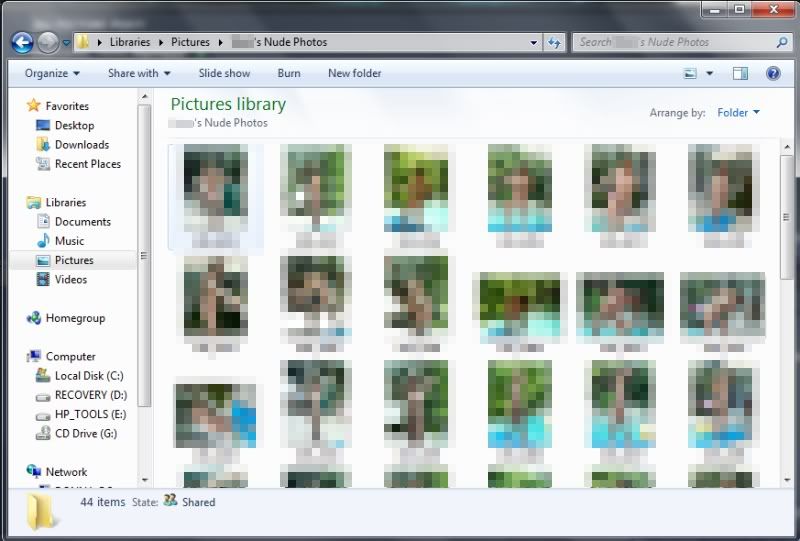The height and width of the screenshot is (541, 800).
Task: Maximize the Explorer window
Action: (x=739, y=9)
